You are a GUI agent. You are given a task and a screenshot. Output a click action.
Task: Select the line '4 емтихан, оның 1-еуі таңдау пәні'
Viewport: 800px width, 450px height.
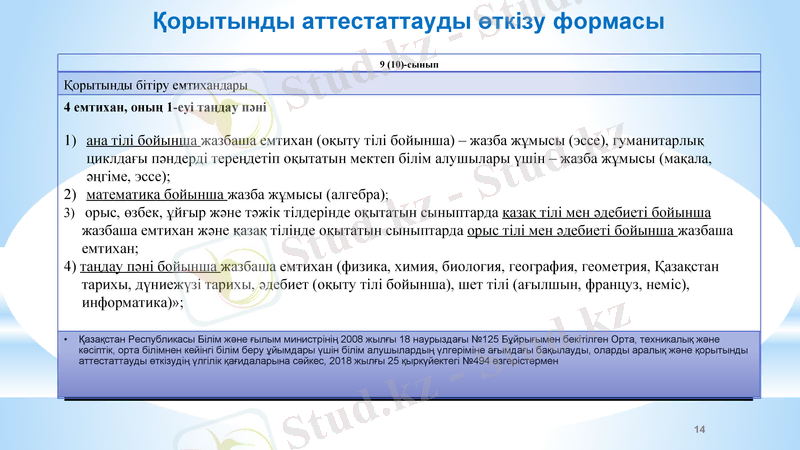pyautogui.click(x=165, y=108)
